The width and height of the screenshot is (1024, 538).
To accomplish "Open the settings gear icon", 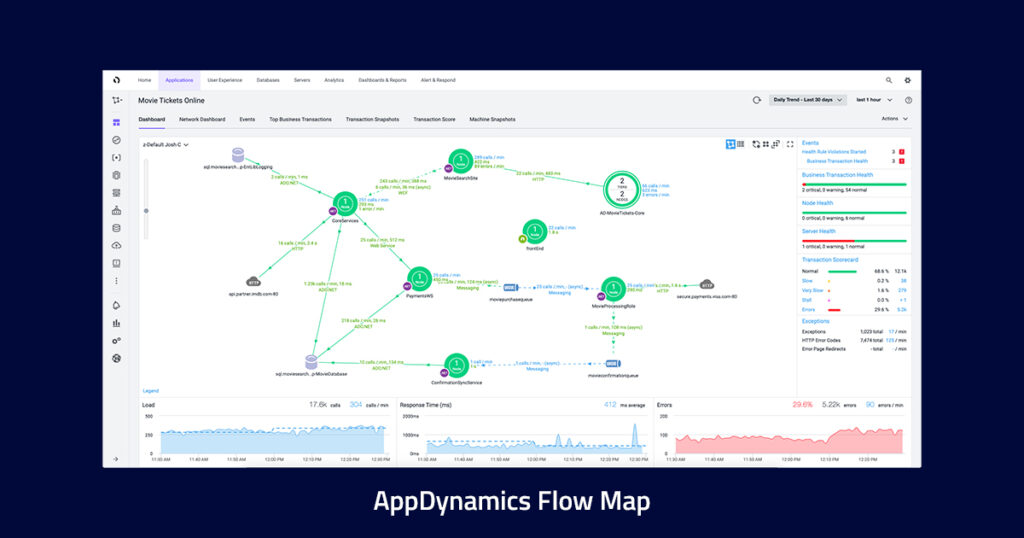I will tap(907, 80).
